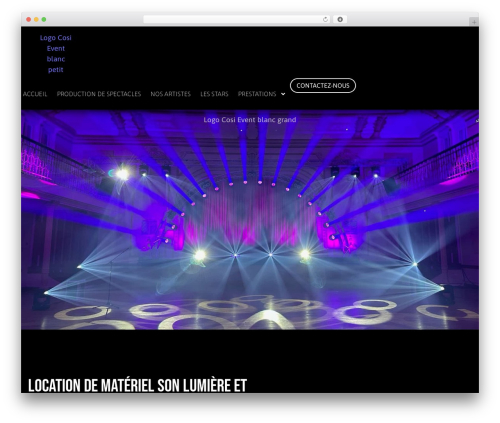Open Production de Spectacles page

[x=99, y=94]
